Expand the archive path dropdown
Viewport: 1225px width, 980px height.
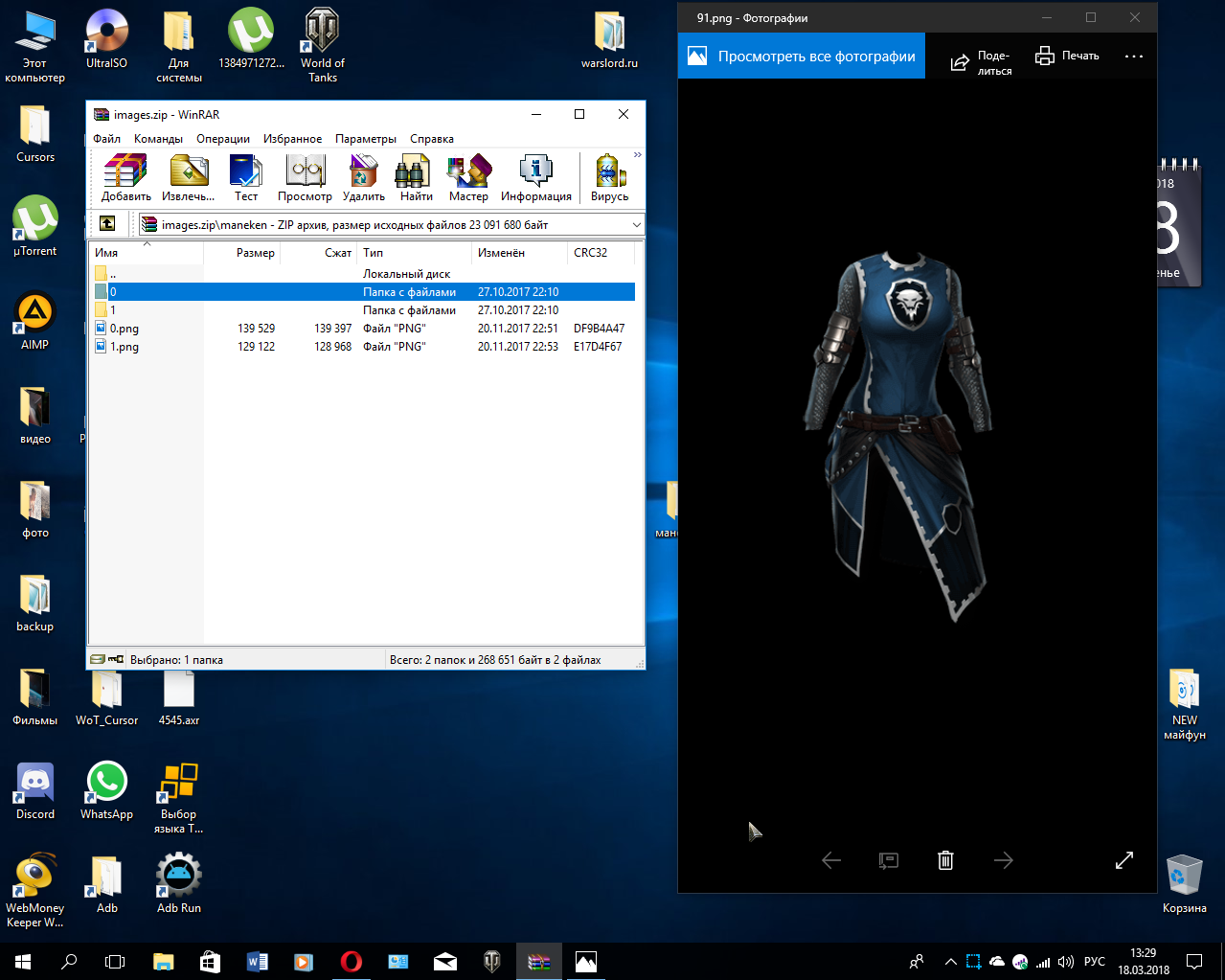636,225
